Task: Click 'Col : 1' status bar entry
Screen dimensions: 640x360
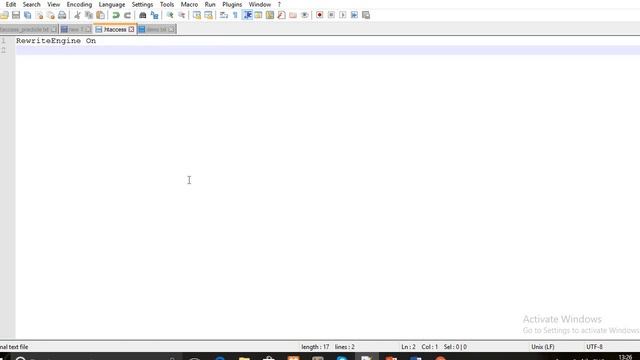Action: click(x=429, y=347)
